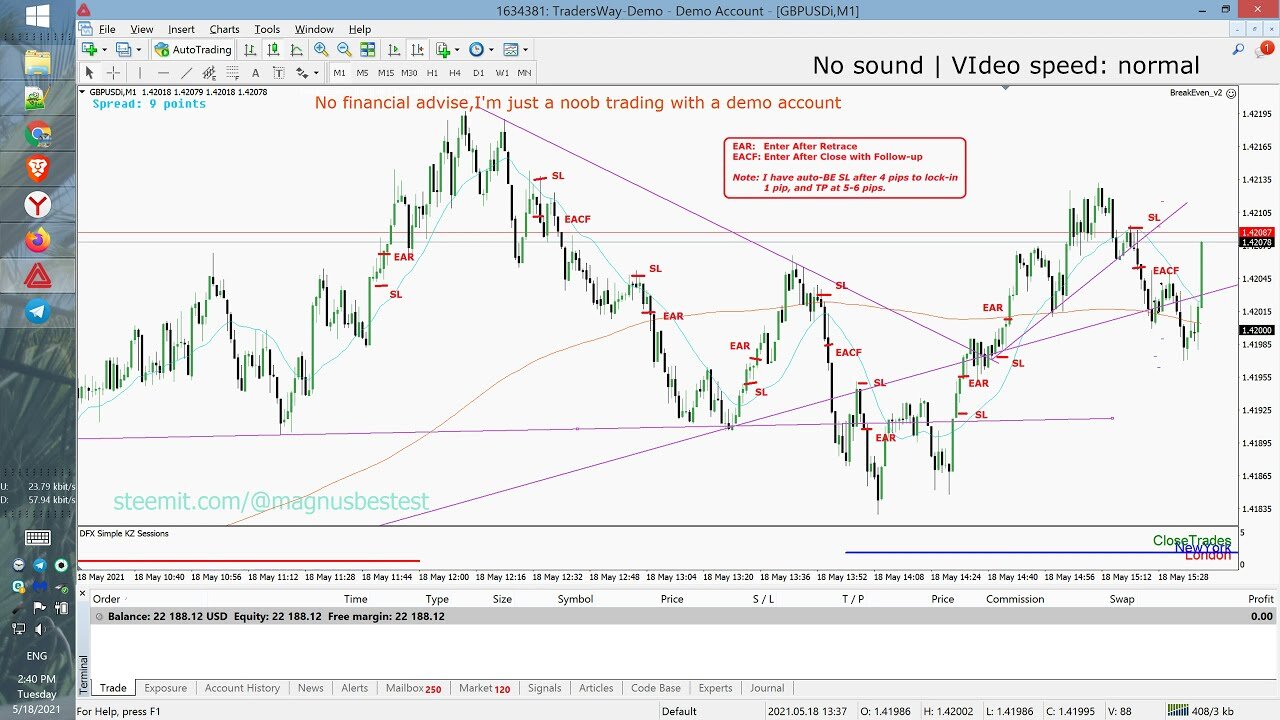Image resolution: width=1280 pixels, height=720 pixels.
Task: Tile chart windows icon
Action: (367, 49)
